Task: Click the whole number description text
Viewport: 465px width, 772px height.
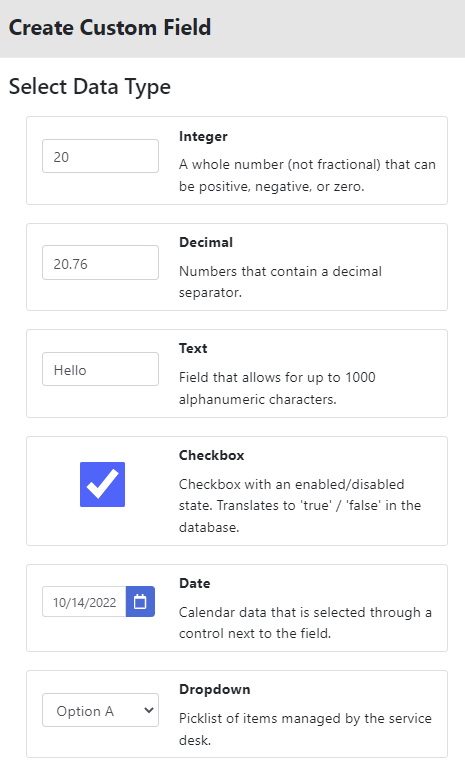Action: pos(307,175)
